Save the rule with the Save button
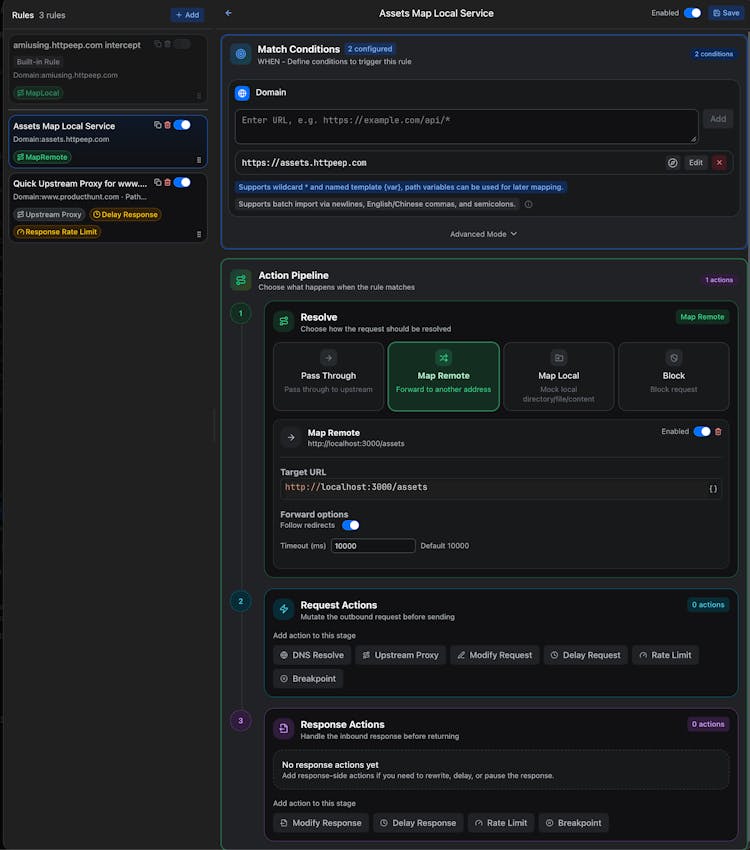The image size is (750, 850). 725,13
